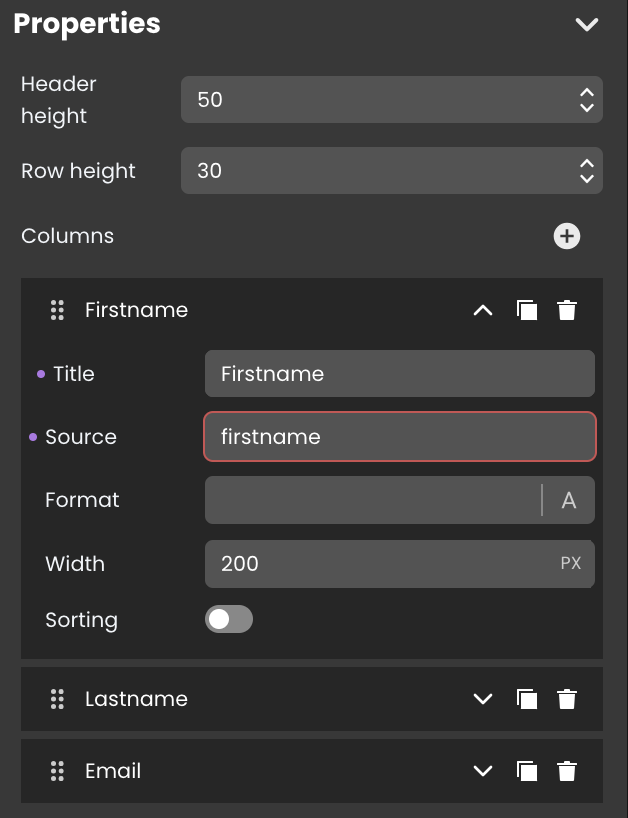This screenshot has width=628, height=818.
Task: Increase the Header height value
Action: 587,92
